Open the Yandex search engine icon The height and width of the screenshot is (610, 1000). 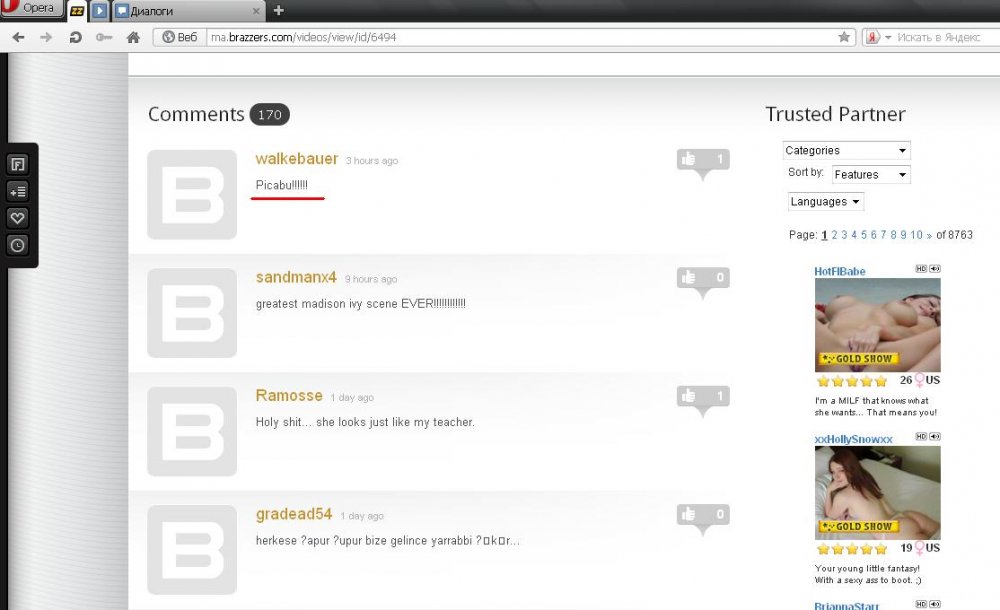click(872, 37)
